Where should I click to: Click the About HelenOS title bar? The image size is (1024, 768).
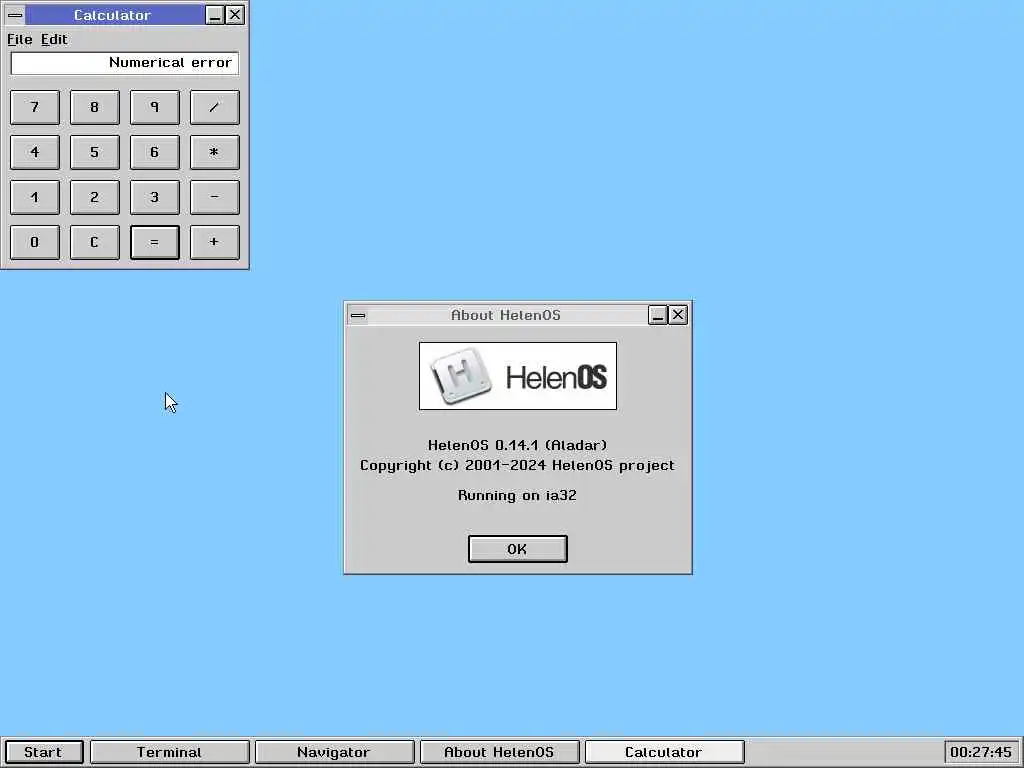507,315
